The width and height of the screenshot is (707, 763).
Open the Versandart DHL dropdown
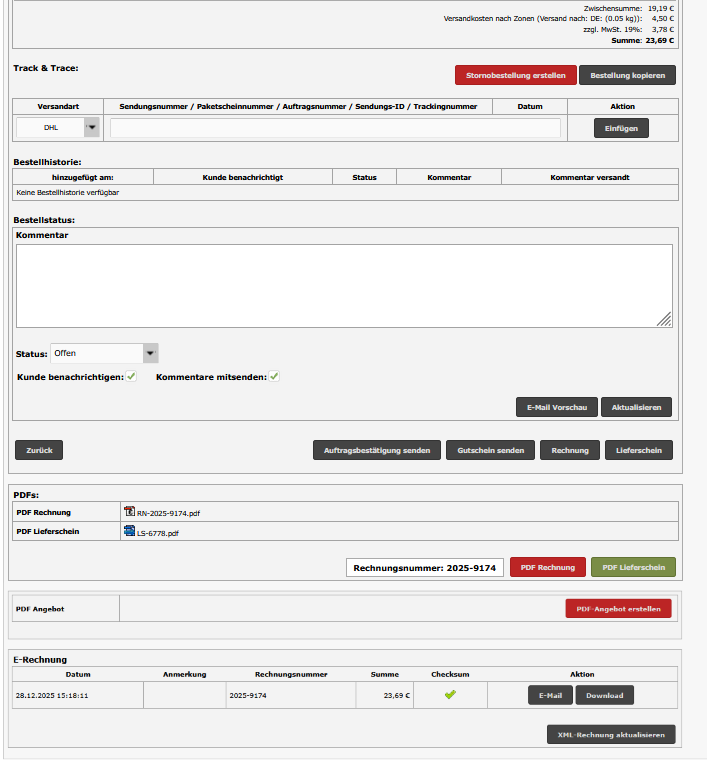click(x=92, y=127)
